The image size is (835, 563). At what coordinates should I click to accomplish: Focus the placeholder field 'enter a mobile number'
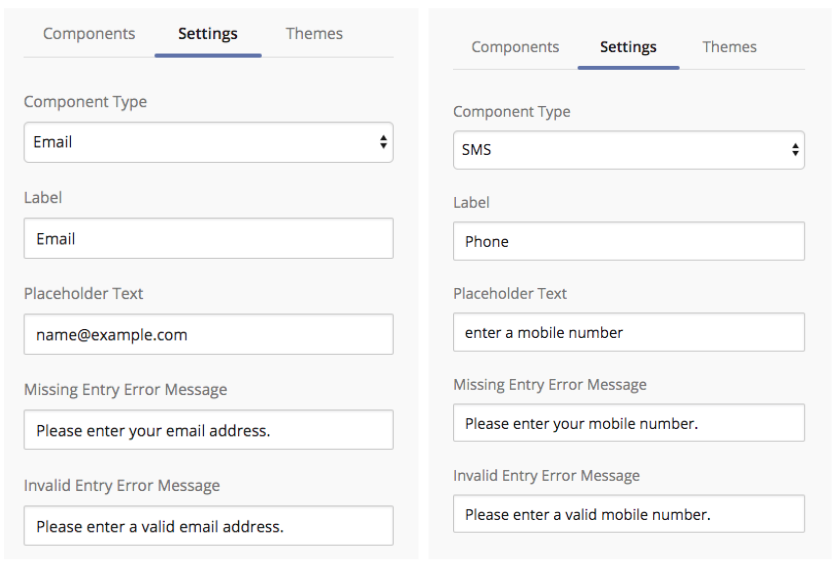click(x=629, y=332)
